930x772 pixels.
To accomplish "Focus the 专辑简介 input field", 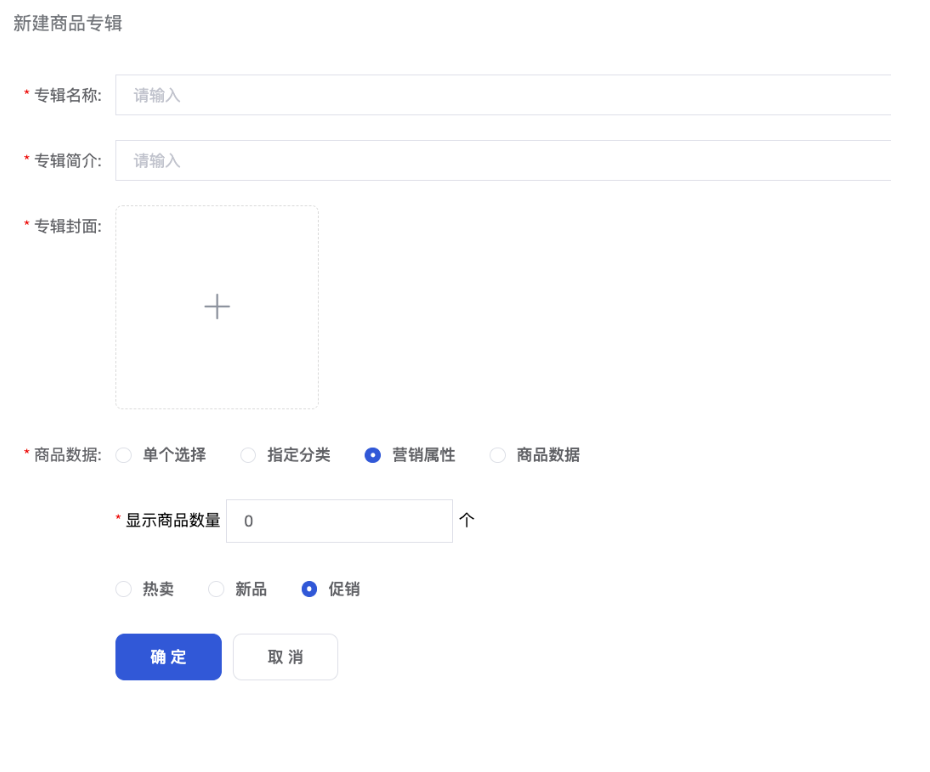I will [502, 161].
